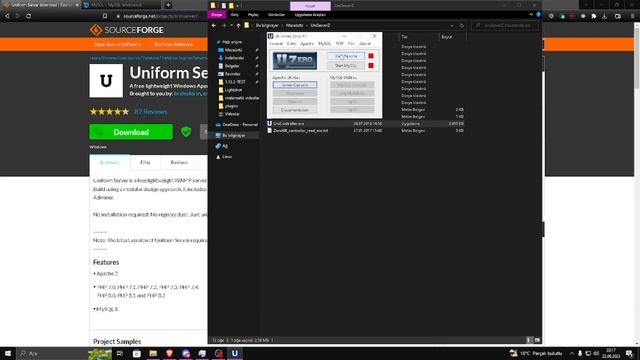Open İndirilenler in Explorer sidebar
Image resolution: width=640 pixels, height=360 pixels.
(x=234, y=58)
